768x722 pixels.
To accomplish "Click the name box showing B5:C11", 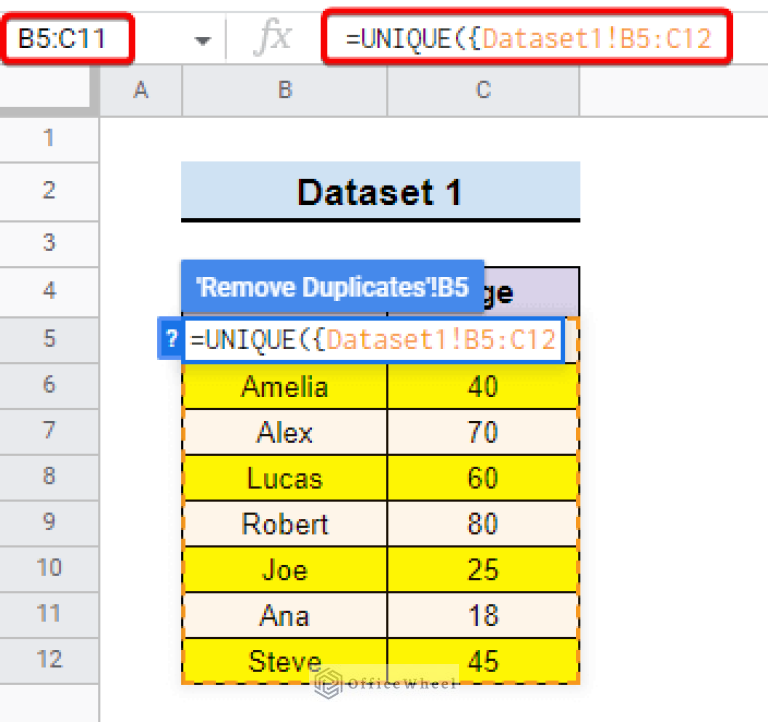I will coord(90,40).
